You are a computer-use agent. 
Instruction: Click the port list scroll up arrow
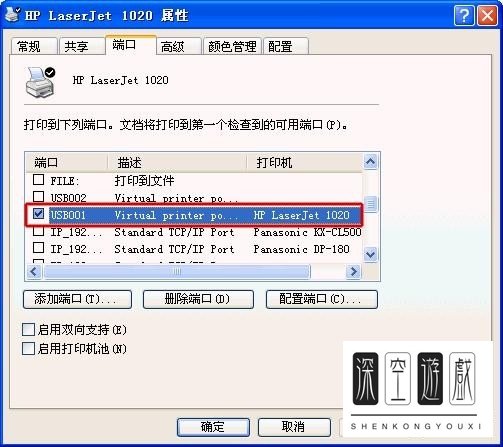pyautogui.click(x=370, y=162)
